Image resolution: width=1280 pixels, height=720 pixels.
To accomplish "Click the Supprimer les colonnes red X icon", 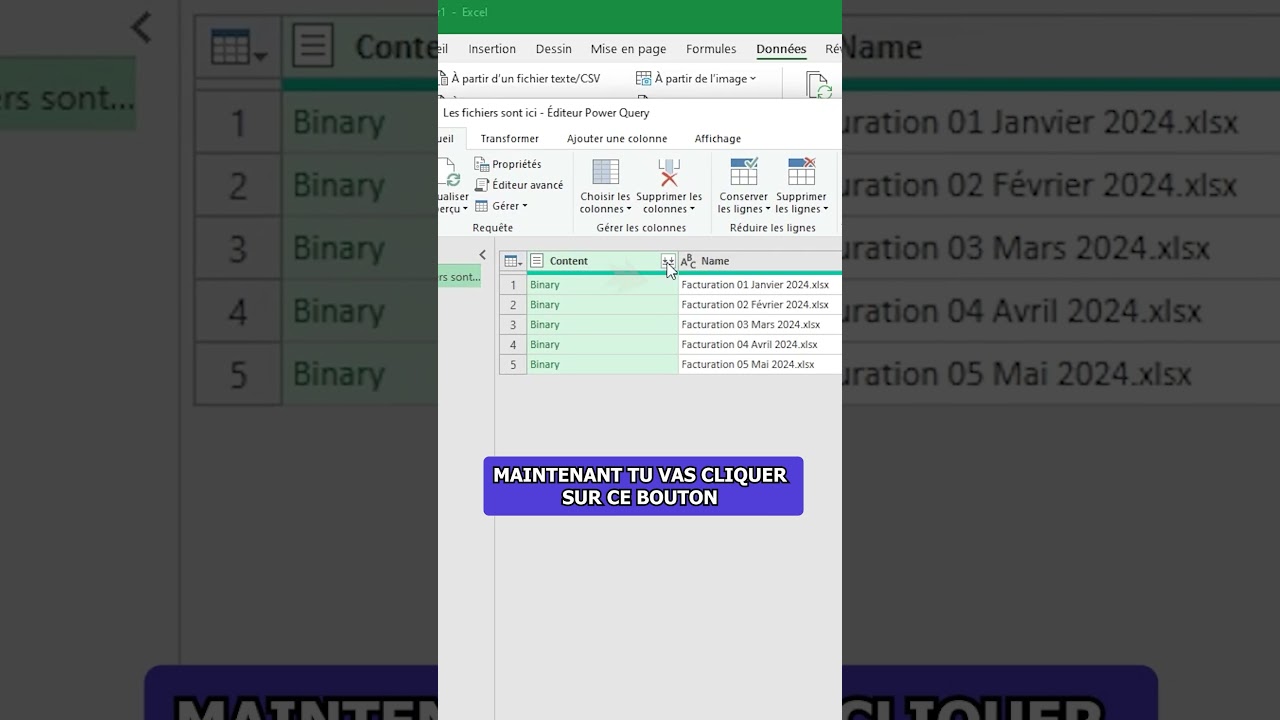I will tap(669, 172).
